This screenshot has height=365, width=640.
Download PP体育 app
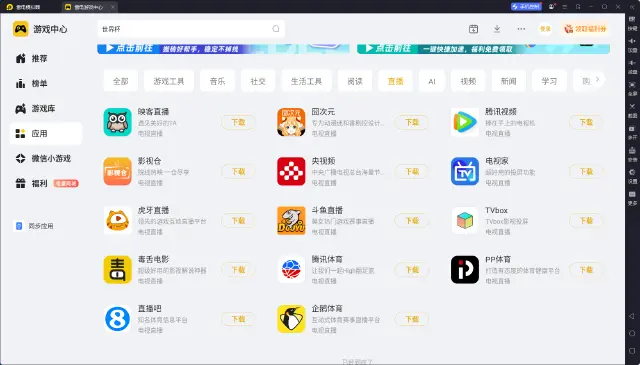tap(586, 270)
